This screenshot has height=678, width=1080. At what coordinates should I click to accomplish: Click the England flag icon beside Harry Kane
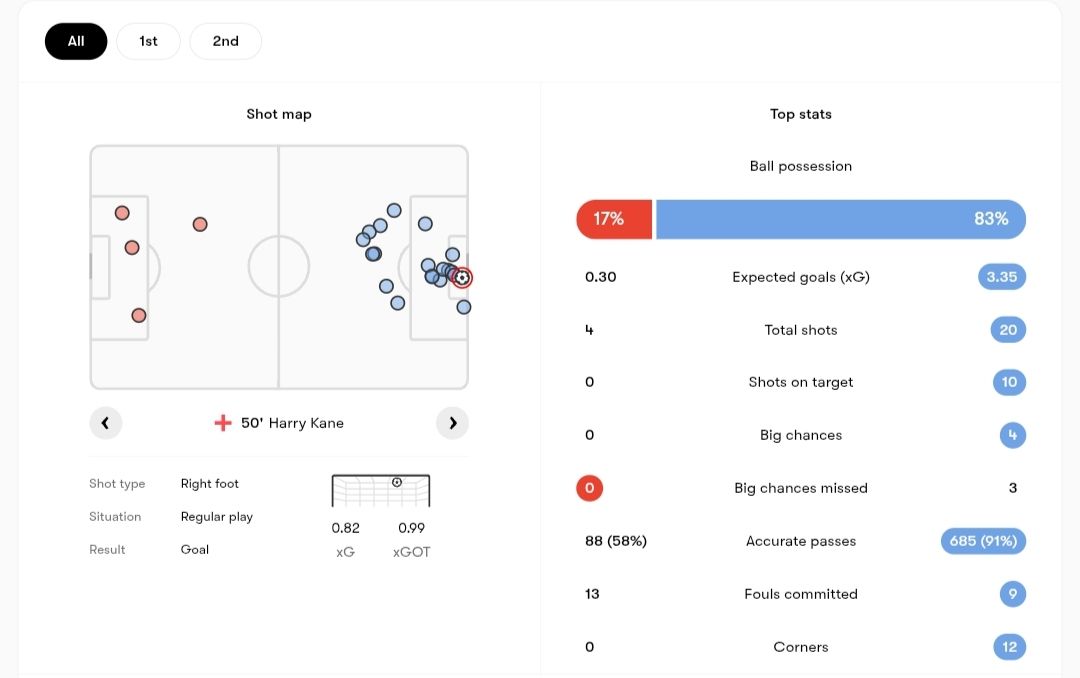coord(223,423)
